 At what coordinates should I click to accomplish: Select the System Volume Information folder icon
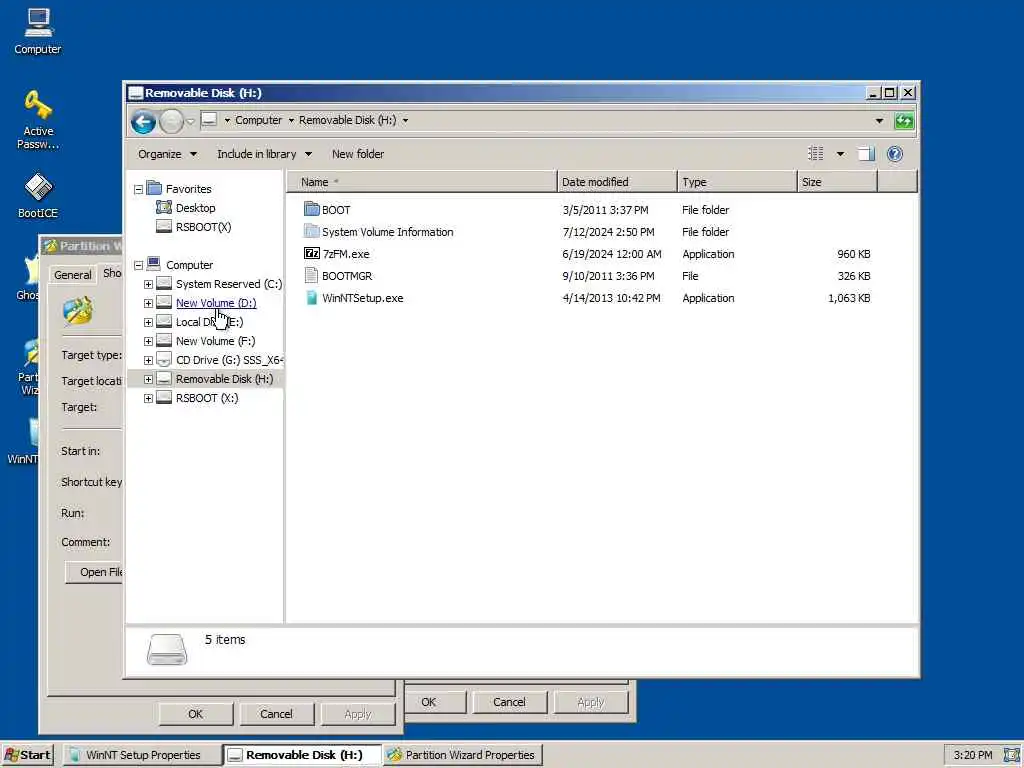click(x=312, y=231)
